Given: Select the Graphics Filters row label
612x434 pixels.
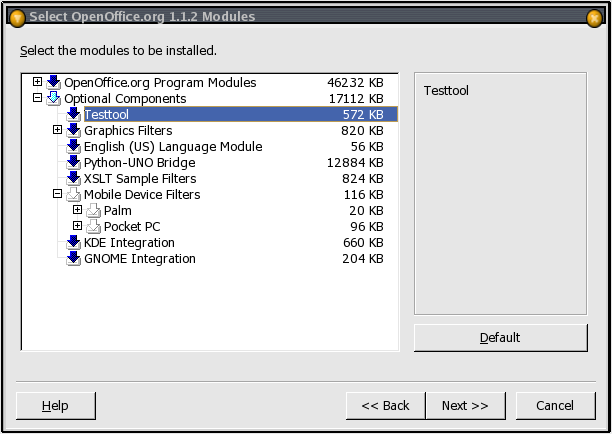Looking at the screenshot, I should (128, 130).
